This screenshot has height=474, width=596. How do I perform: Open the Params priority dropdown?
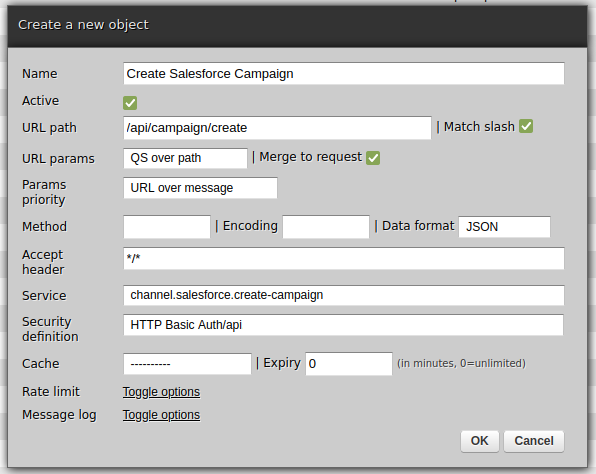pyautogui.click(x=200, y=188)
